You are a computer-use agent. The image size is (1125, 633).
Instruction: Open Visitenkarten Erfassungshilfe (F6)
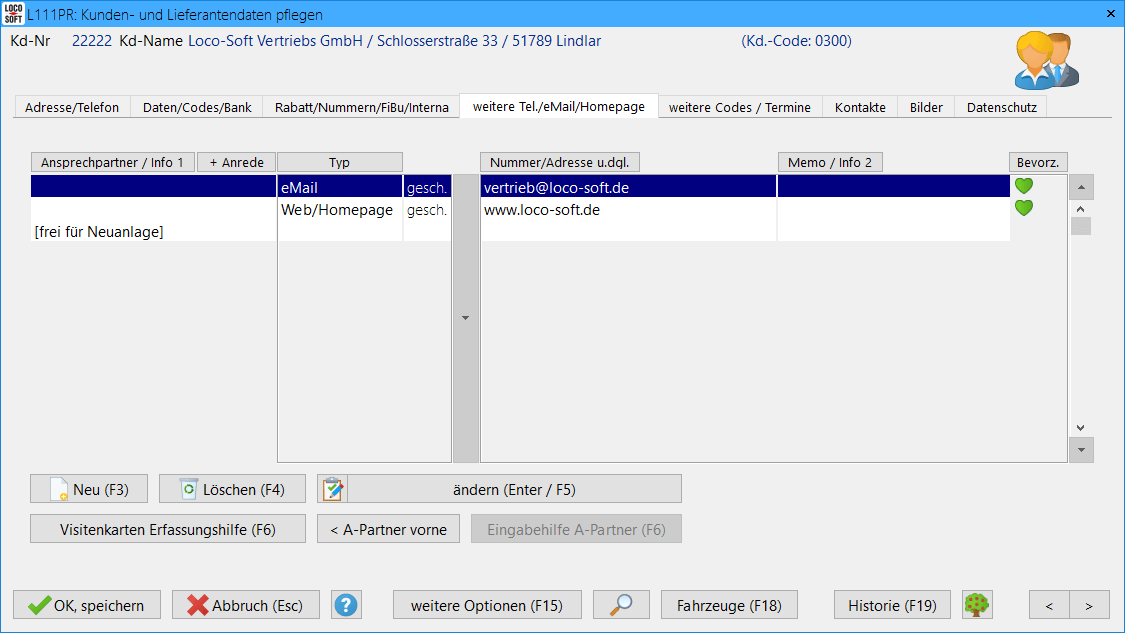168,529
